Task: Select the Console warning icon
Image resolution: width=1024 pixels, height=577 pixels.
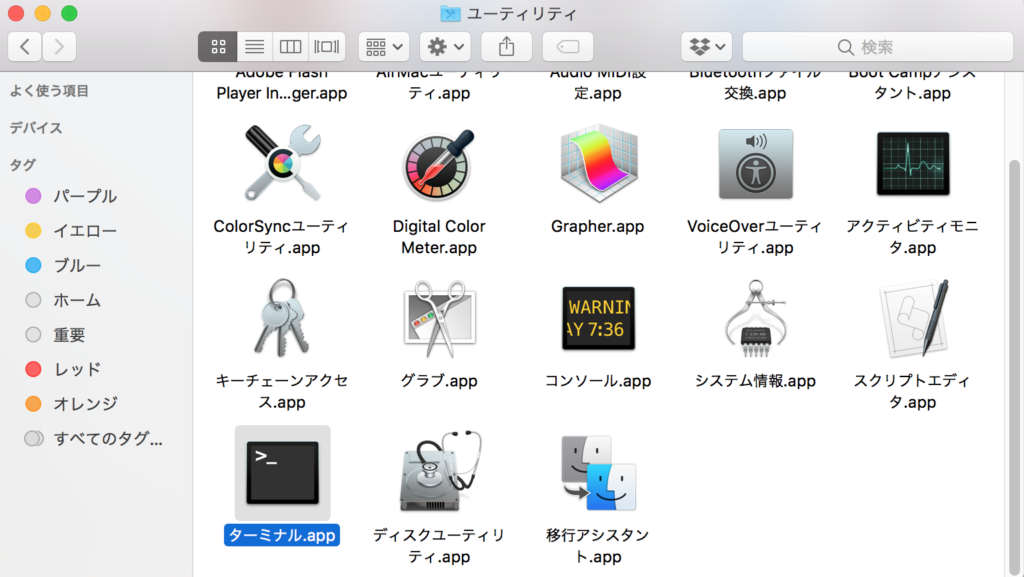Action: 598,319
